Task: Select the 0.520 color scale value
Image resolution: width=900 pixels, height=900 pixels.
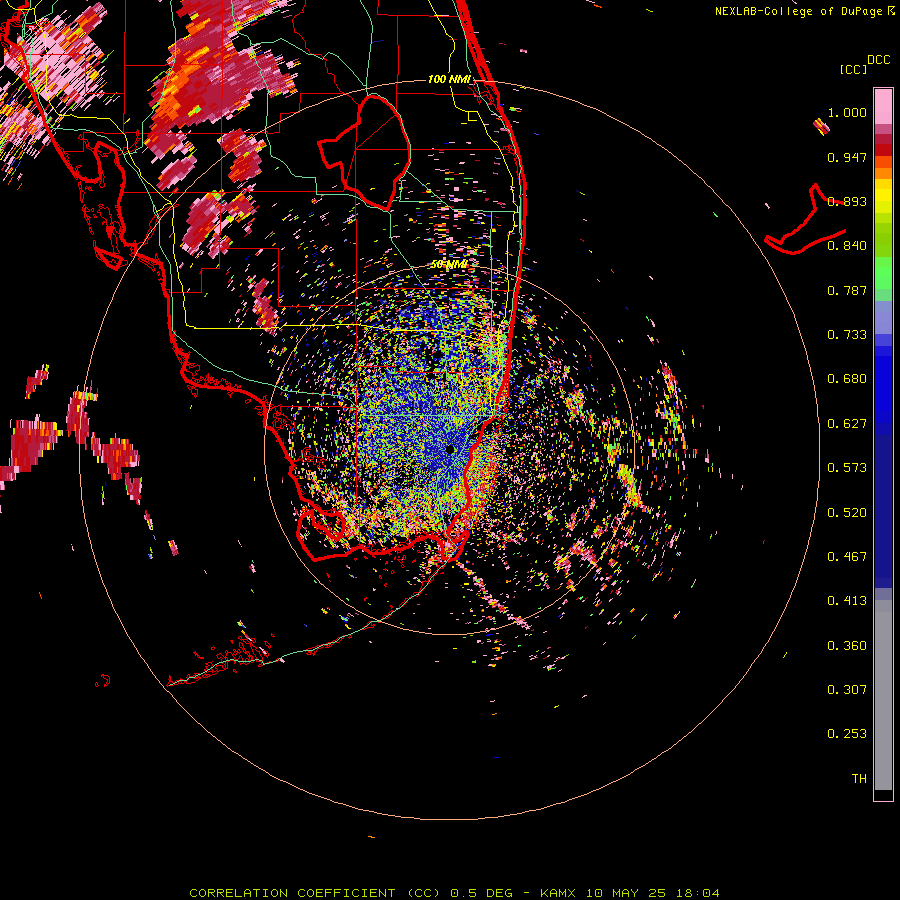Action: coord(847,513)
